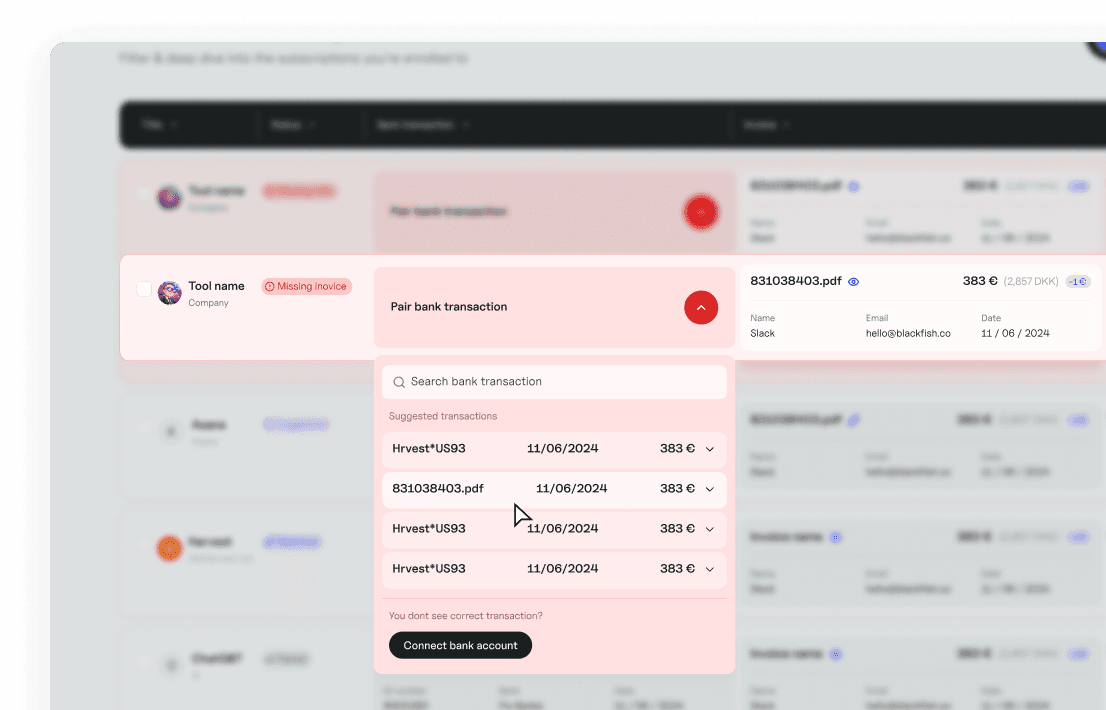Click the Tool name company avatar
Image resolution: width=1106 pixels, height=710 pixels.
pos(170,293)
